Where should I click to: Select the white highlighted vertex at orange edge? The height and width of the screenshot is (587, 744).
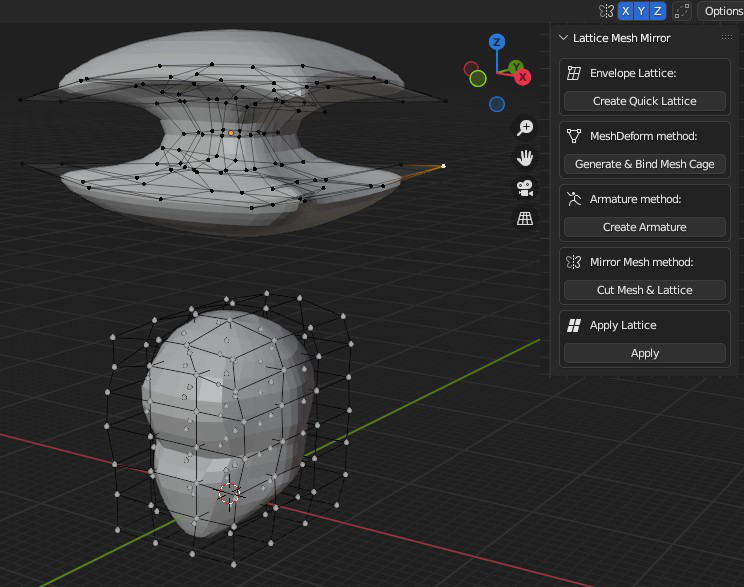click(443, 166)
